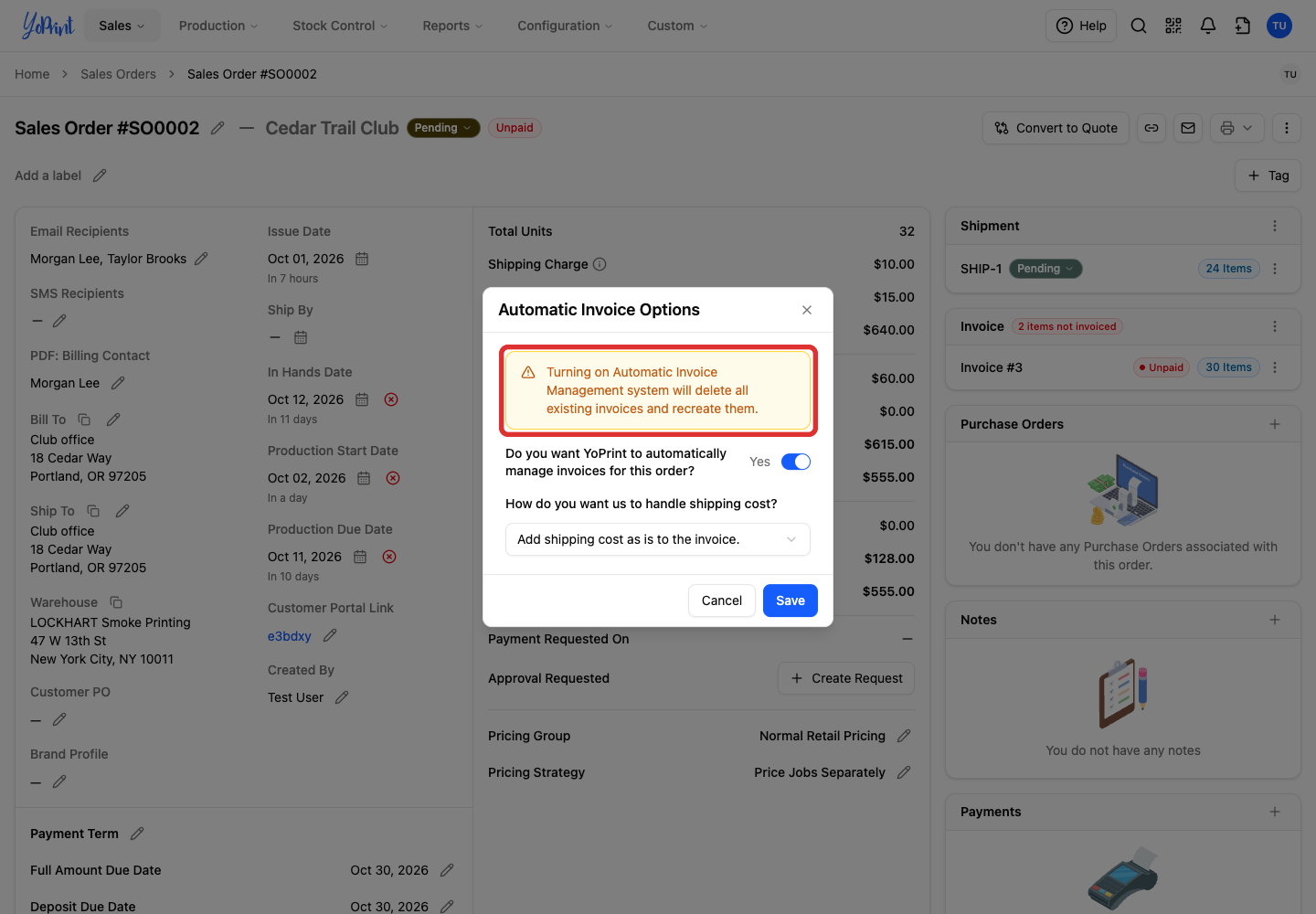This screenshot has width=1316, height=914.
Task: Show Shipping Charge info tooltip
Action: [600, 264]
